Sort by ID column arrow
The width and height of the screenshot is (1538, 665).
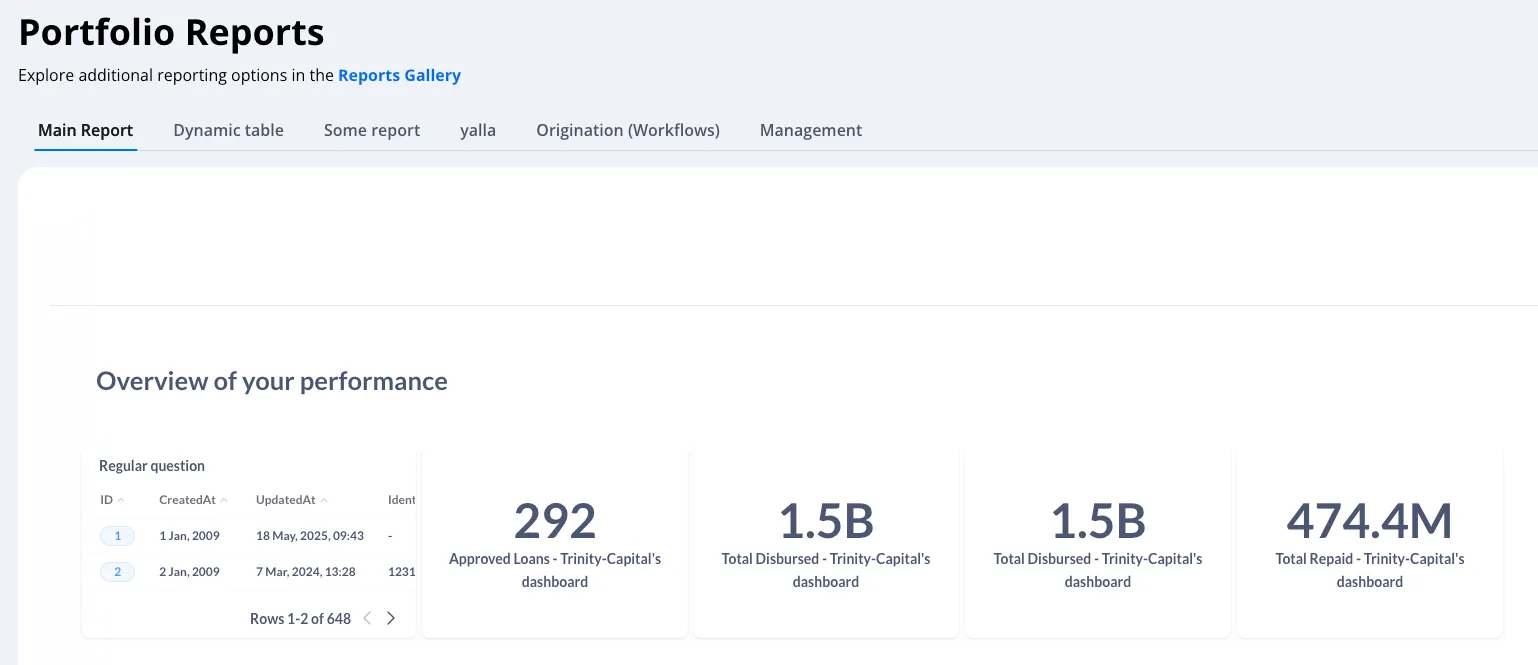pyautogui.click(x=121, y=500)
